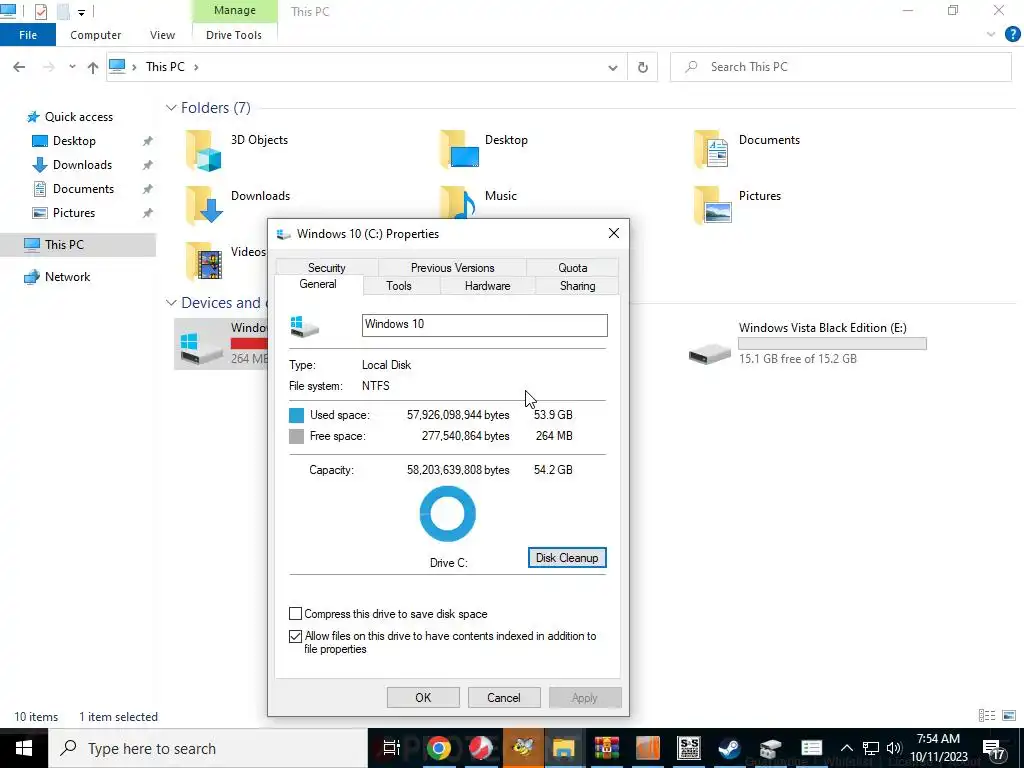Click the Back navigation arrow

point(19,67)
